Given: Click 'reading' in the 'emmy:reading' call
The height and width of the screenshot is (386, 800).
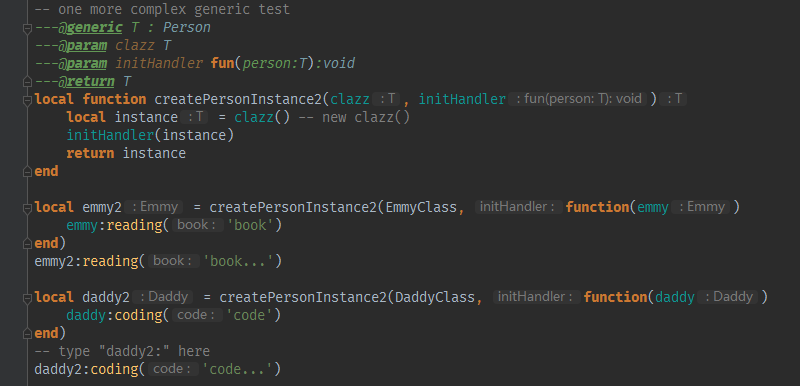Looking at the screenshot, I should click(x=134, y=225).
